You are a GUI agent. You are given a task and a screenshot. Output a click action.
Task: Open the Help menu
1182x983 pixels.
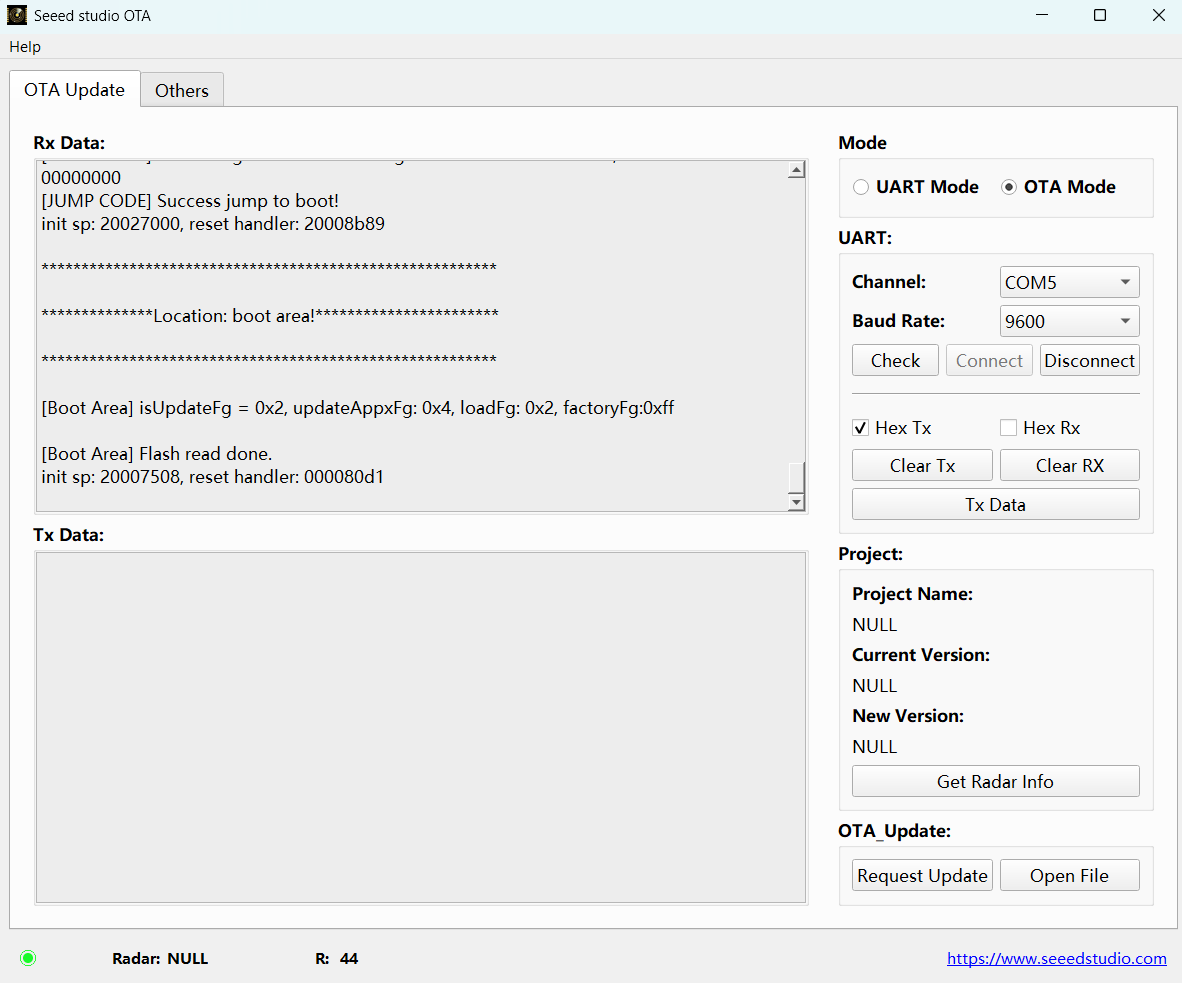25,47
